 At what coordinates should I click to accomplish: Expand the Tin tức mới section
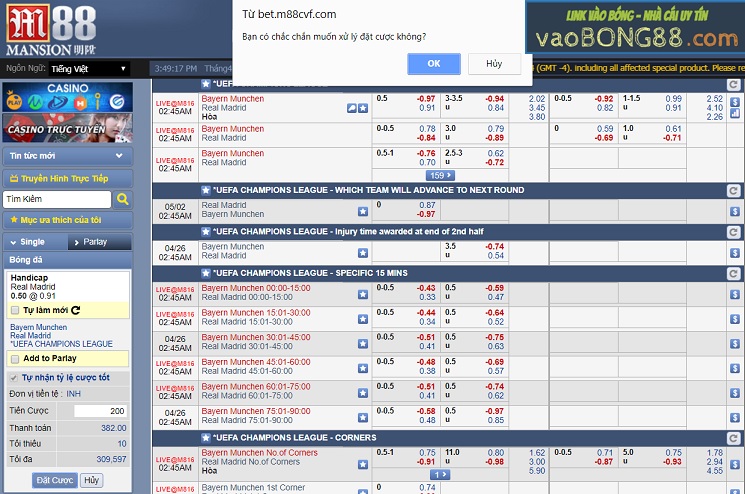coord(66,157)
